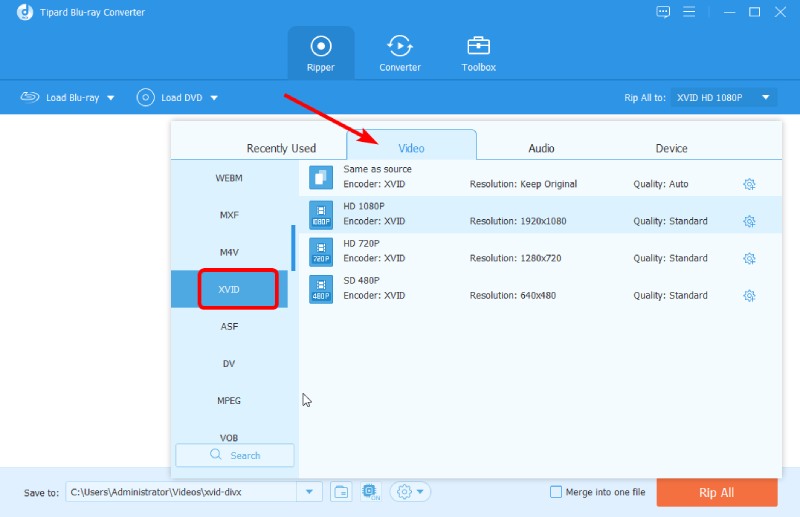Switch to the Audio format tab

click(541, 148)
